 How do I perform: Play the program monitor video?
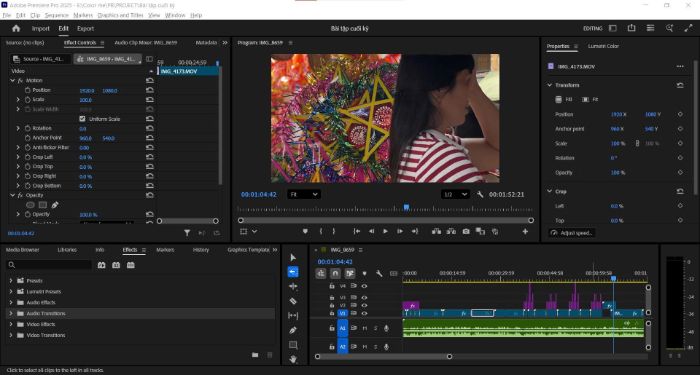pos(385,231)
